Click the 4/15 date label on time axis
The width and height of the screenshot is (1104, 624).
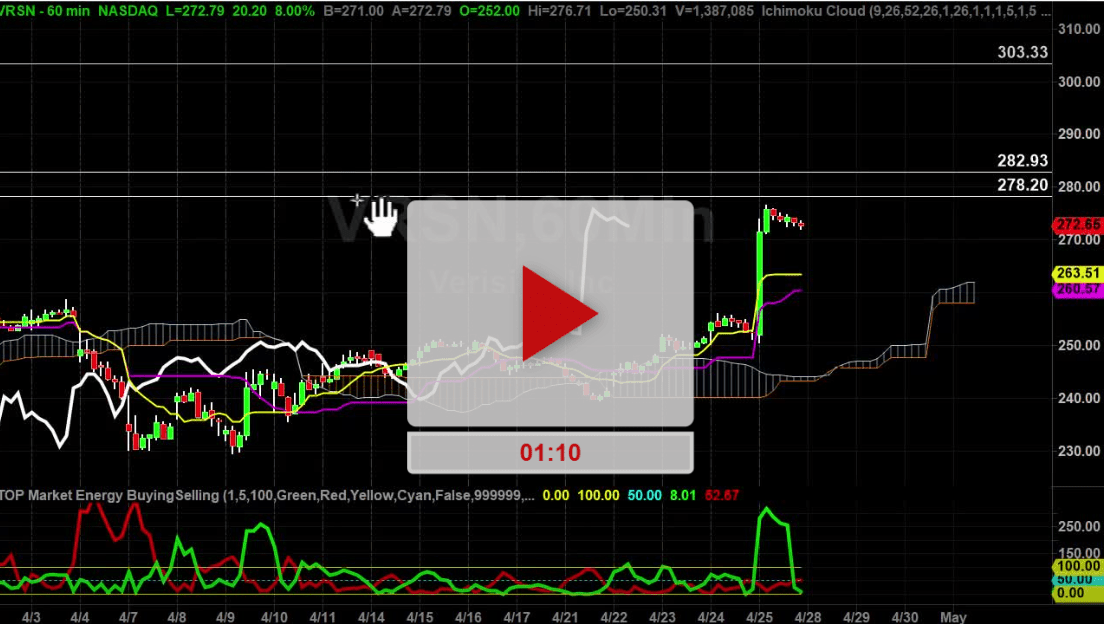pos(420,617)
